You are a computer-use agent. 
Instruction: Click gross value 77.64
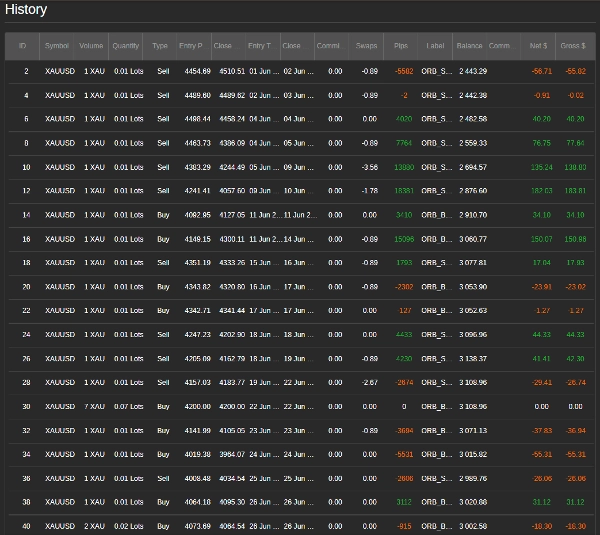click(x=575, y=143)
